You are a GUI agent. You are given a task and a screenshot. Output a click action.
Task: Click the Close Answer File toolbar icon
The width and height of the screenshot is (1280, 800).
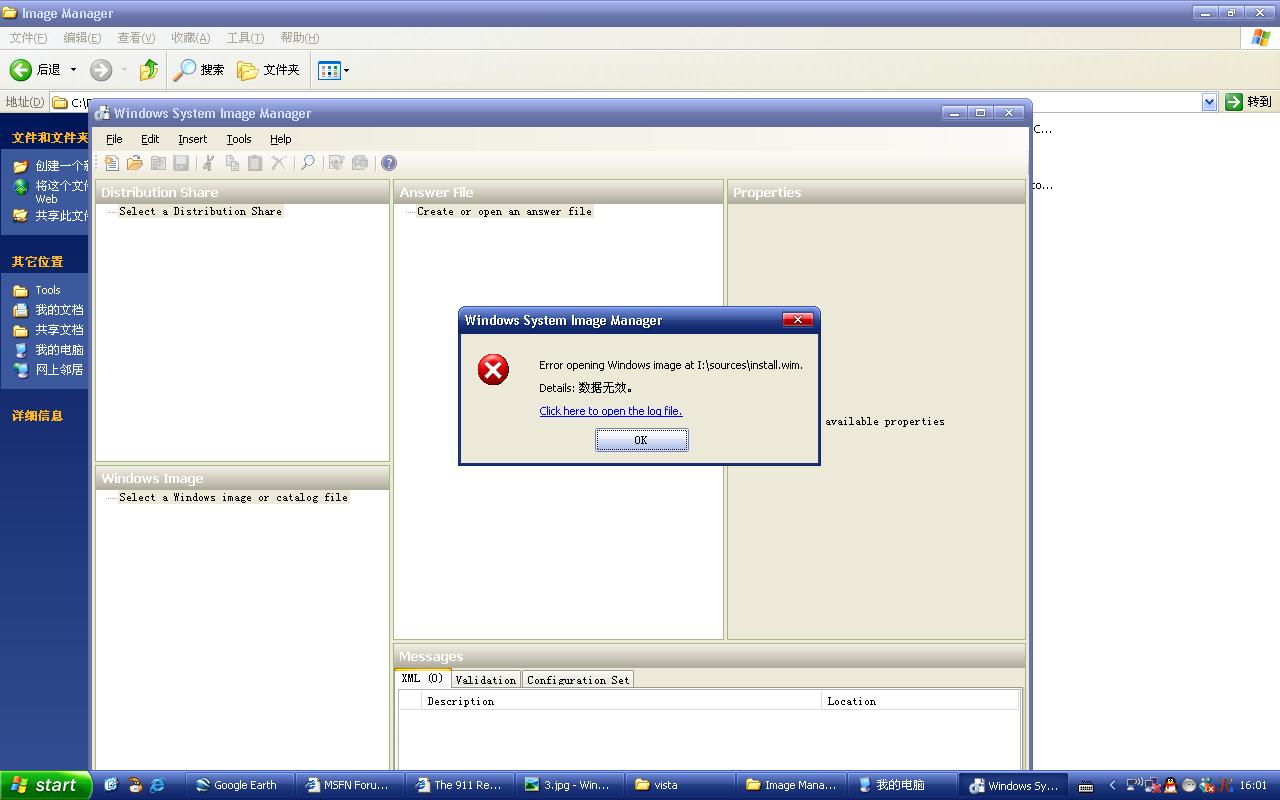click(158, 163)
